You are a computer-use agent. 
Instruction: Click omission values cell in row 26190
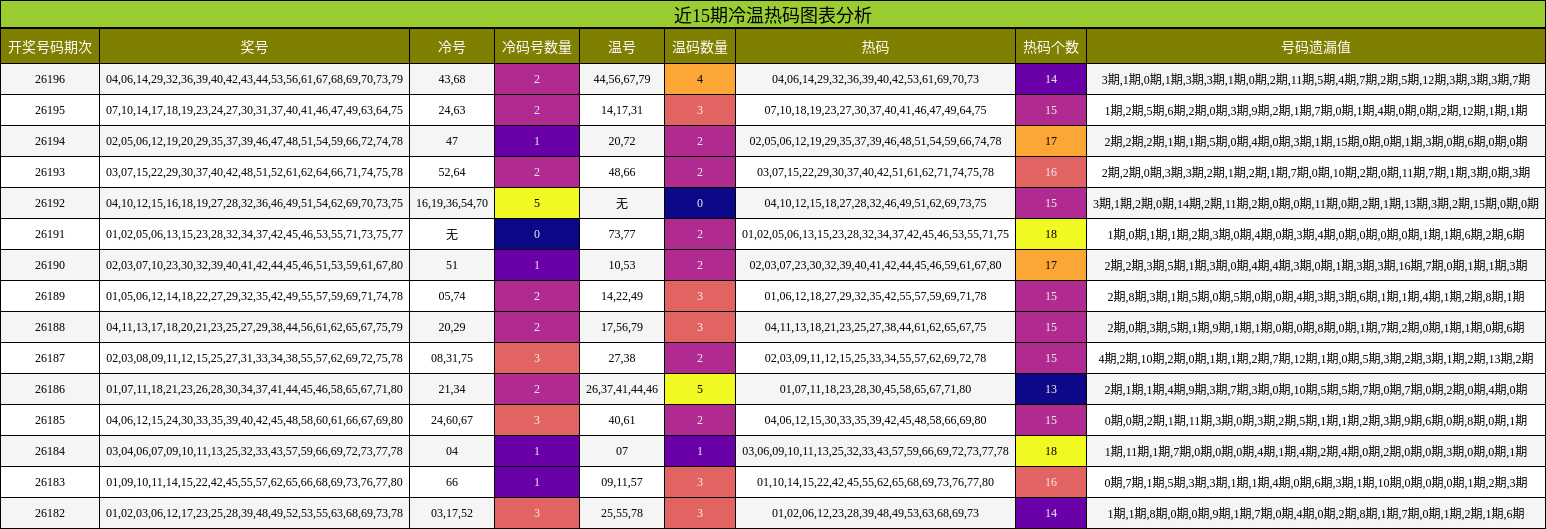[x=1316, y=265]
